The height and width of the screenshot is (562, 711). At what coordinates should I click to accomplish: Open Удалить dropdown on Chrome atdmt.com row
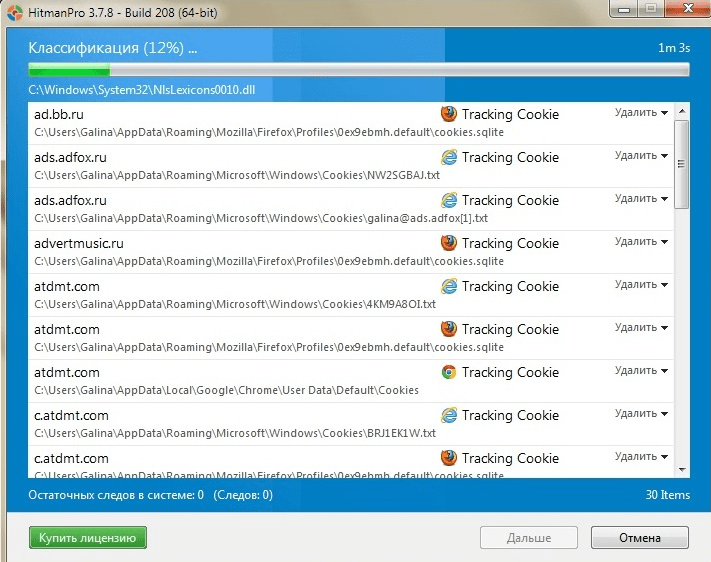[x=641, y=371]
